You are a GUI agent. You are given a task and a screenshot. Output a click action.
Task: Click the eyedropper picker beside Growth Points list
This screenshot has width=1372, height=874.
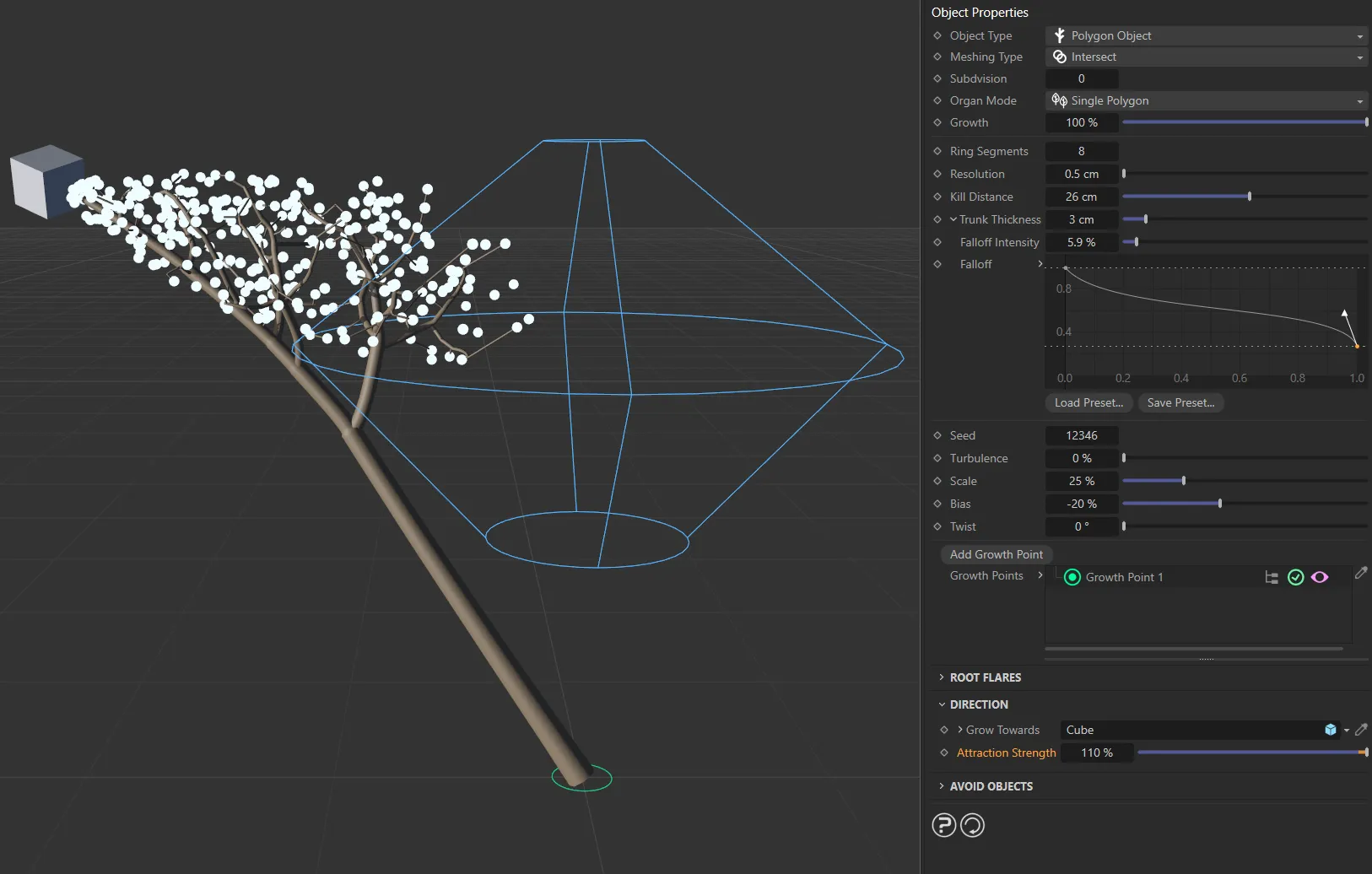pyautogui.click(x=1360, y=574)
